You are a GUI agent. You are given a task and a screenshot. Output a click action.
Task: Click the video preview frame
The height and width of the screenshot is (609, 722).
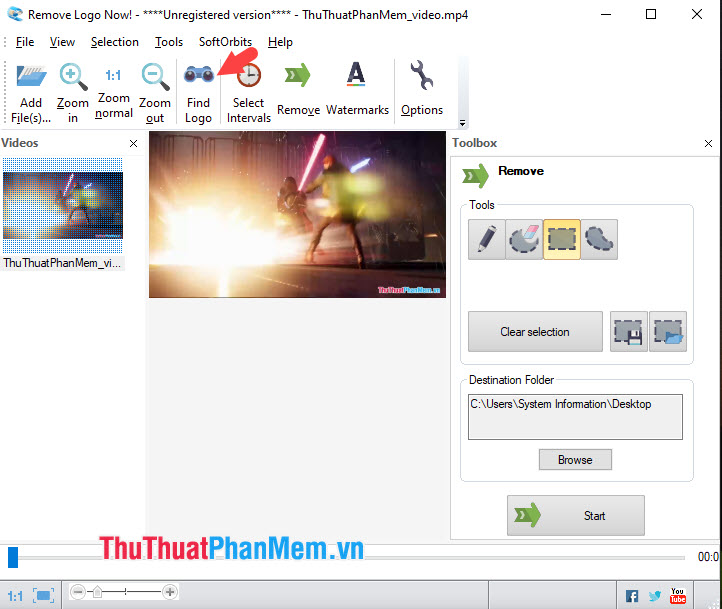[297, 215]
